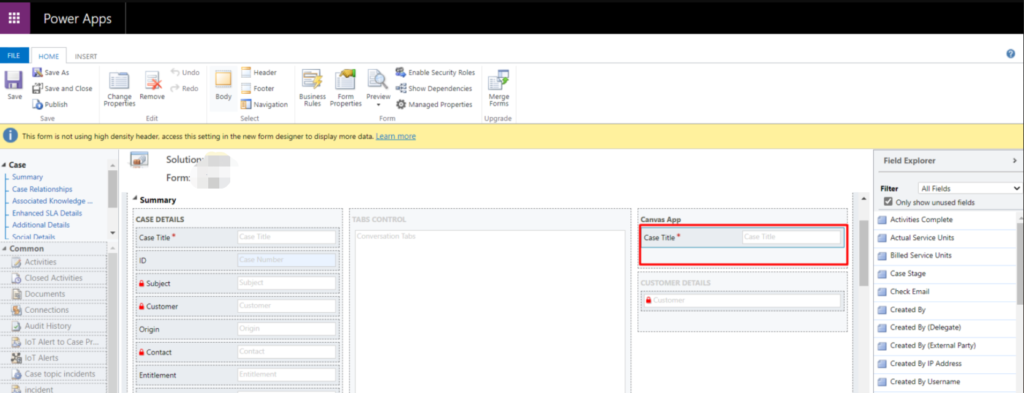1024x393 pixels.
Task: Select the Entitlement field
Action: (238, 375)
